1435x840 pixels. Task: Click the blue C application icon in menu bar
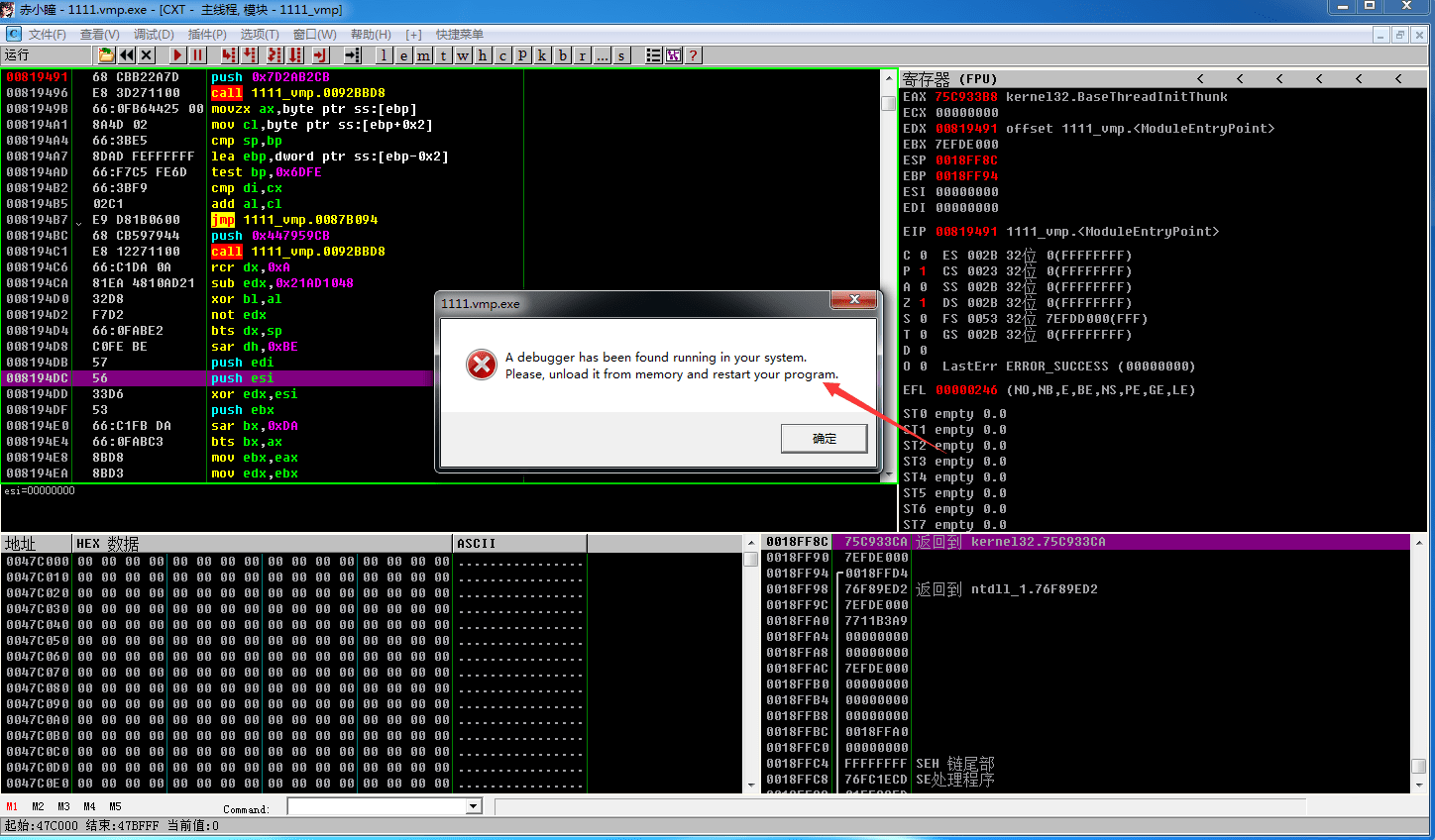coord(13,34)
